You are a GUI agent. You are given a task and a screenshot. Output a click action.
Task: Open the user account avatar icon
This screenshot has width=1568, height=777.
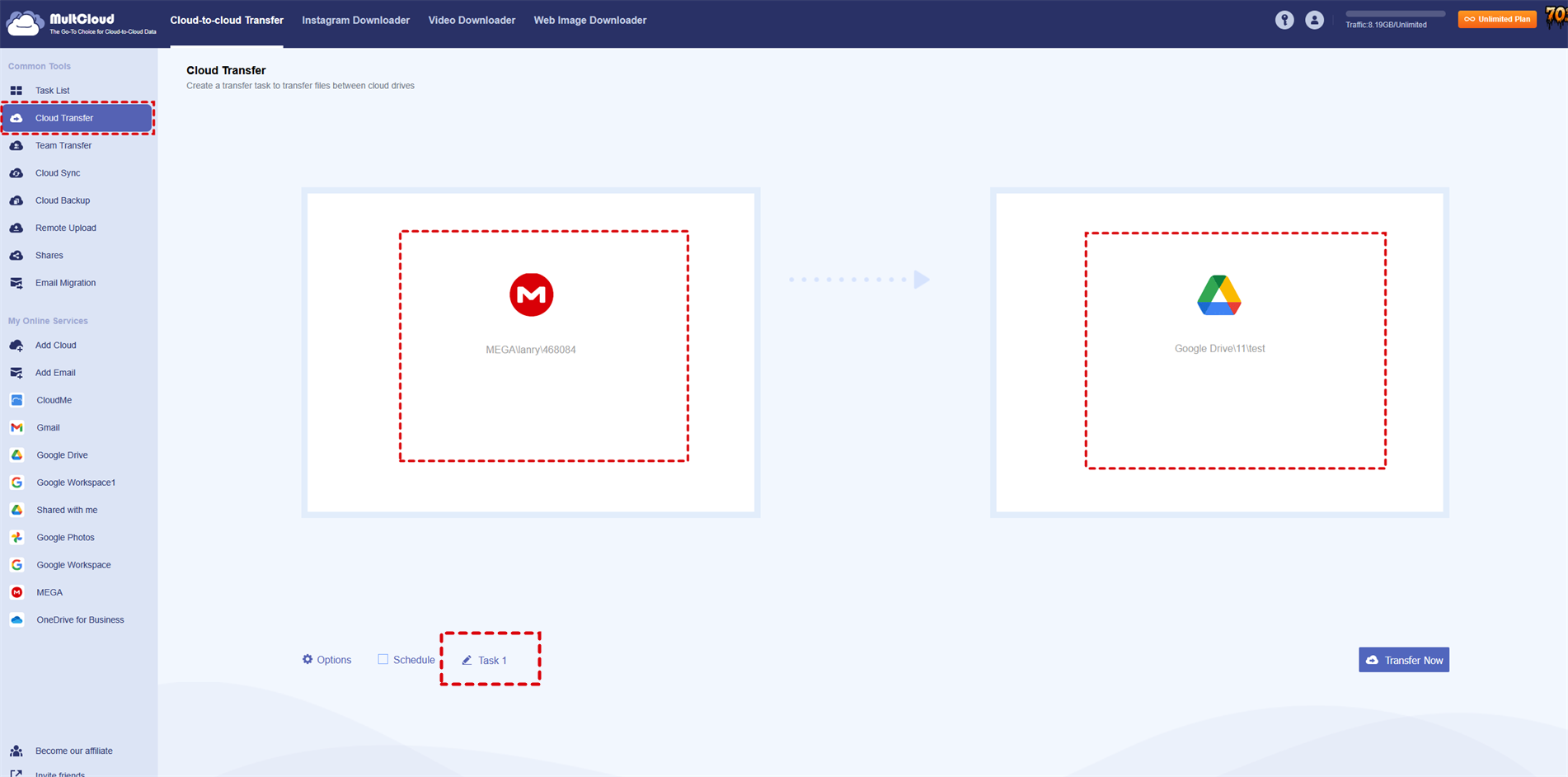(x=1314, y=21)
